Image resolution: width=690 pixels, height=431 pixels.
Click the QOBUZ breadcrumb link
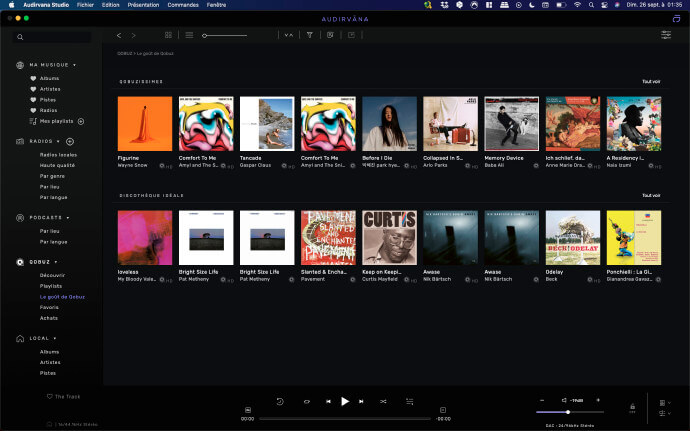[x=125, y=53]
